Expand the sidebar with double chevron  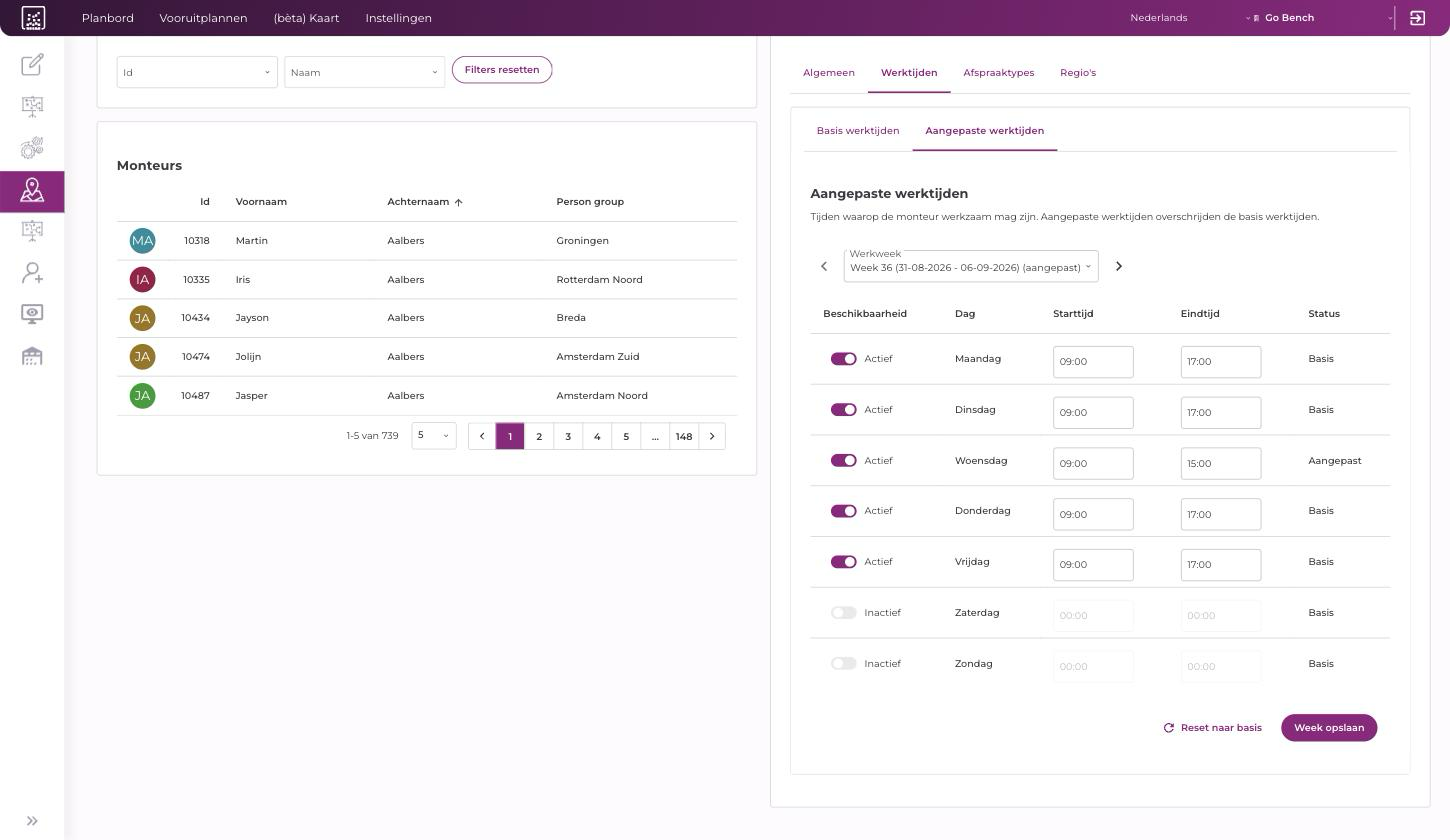pos(32,821)
